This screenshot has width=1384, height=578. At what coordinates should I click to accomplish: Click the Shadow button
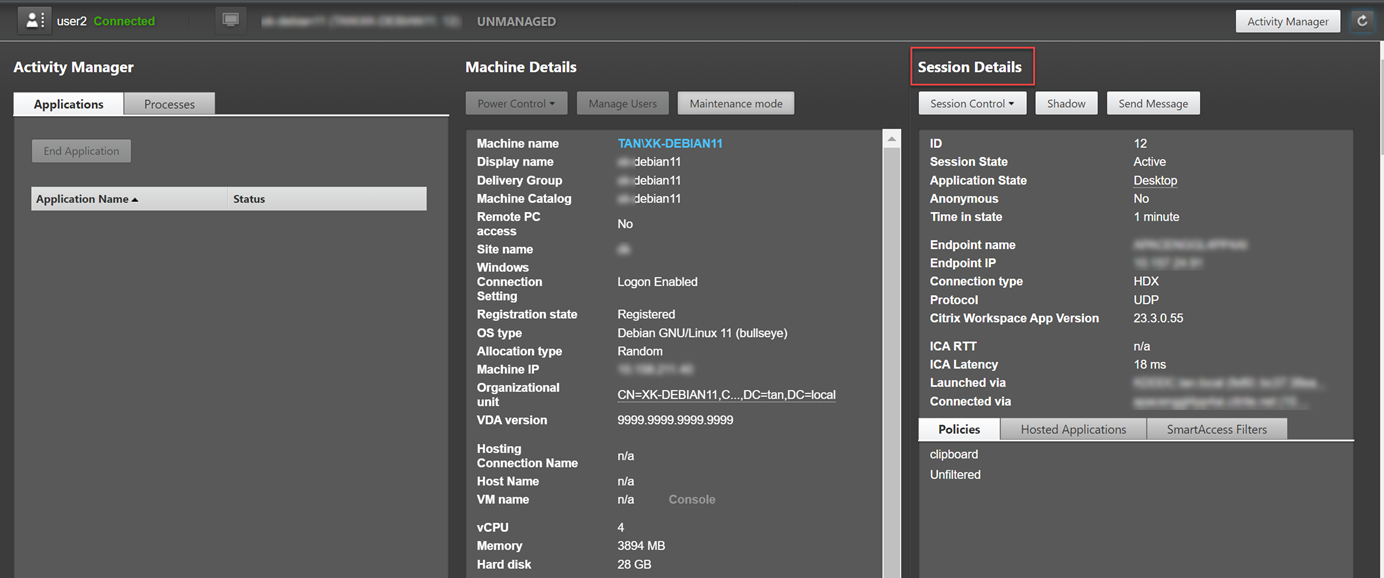(1066, 103)
